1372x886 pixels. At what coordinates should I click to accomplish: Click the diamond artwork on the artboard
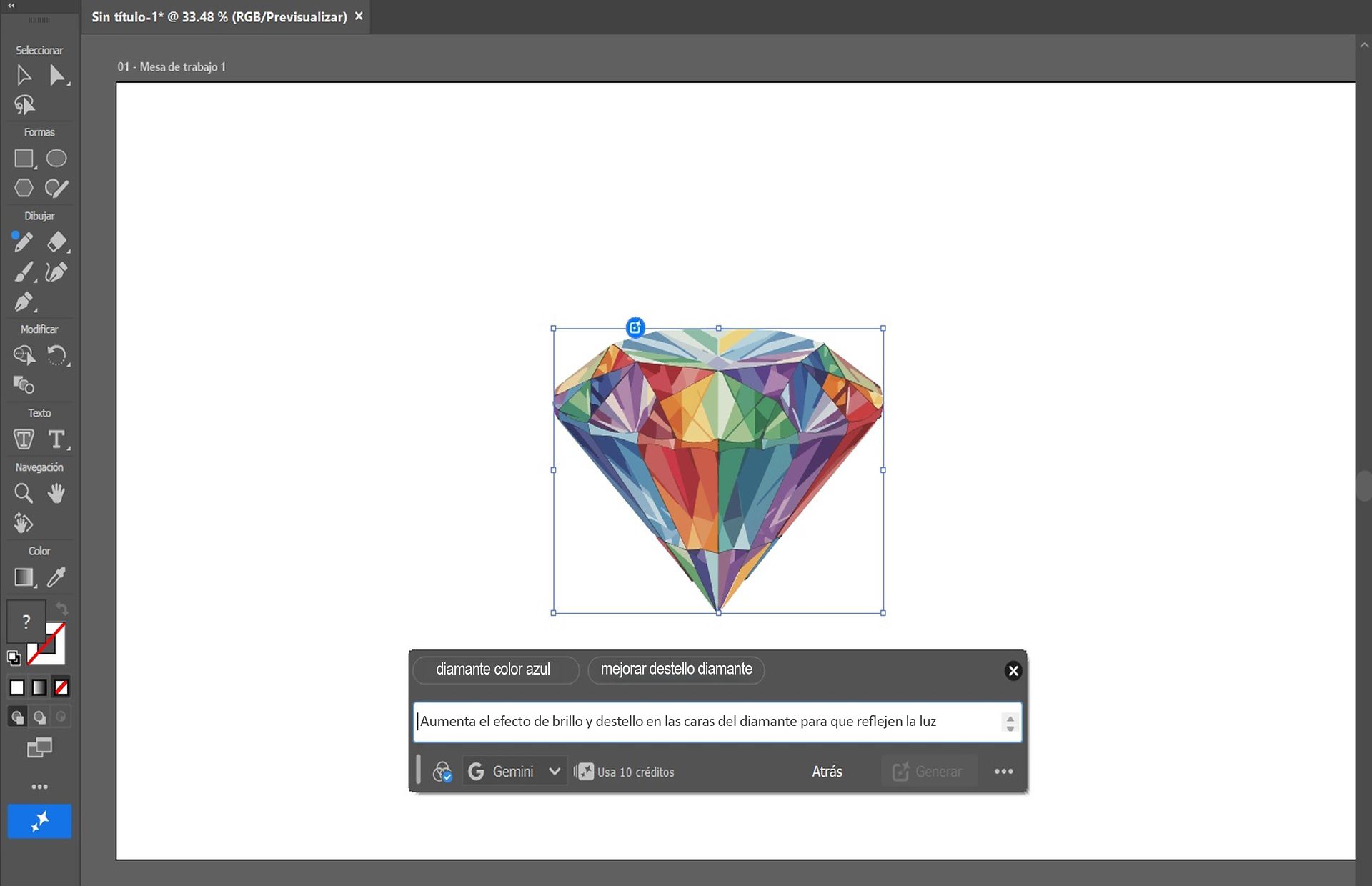[718, 470]
